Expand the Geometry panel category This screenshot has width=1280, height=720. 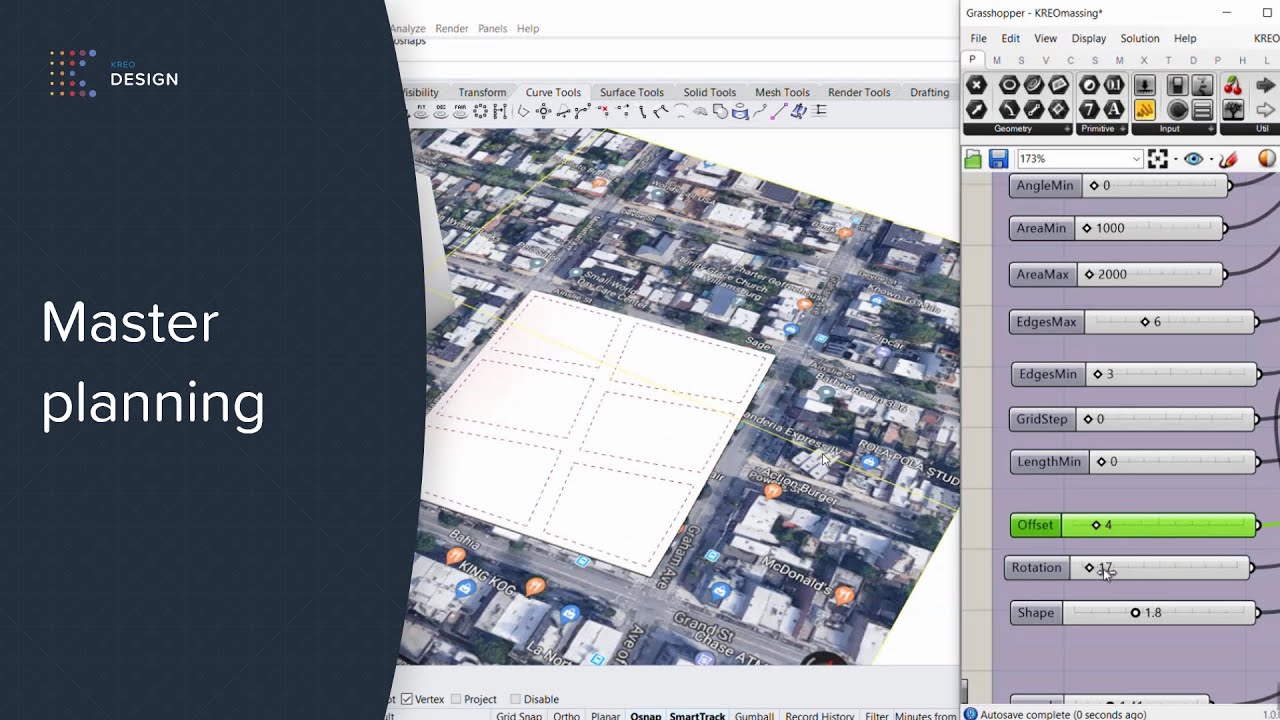[x=1067, y=129]
